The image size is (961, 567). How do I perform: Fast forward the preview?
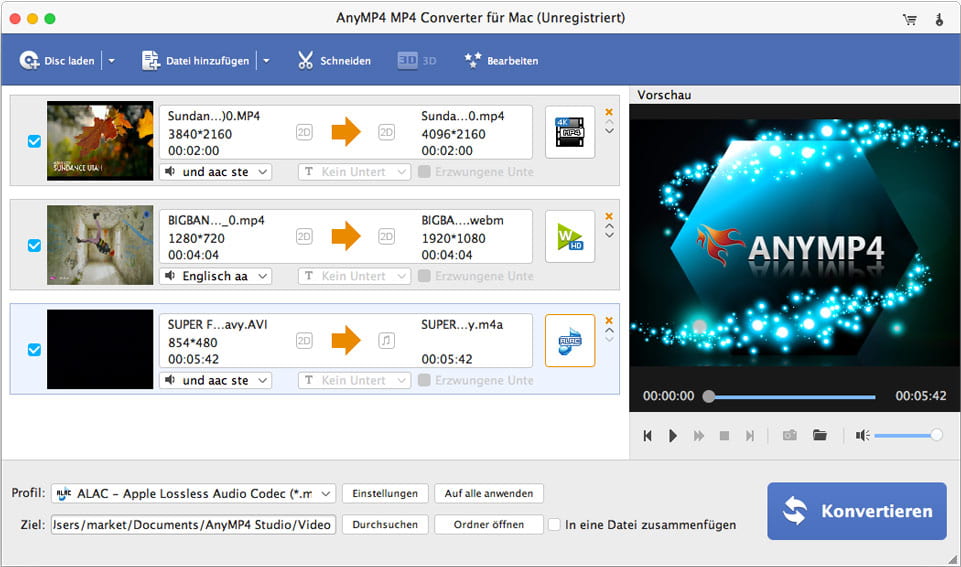click(699, 435)
